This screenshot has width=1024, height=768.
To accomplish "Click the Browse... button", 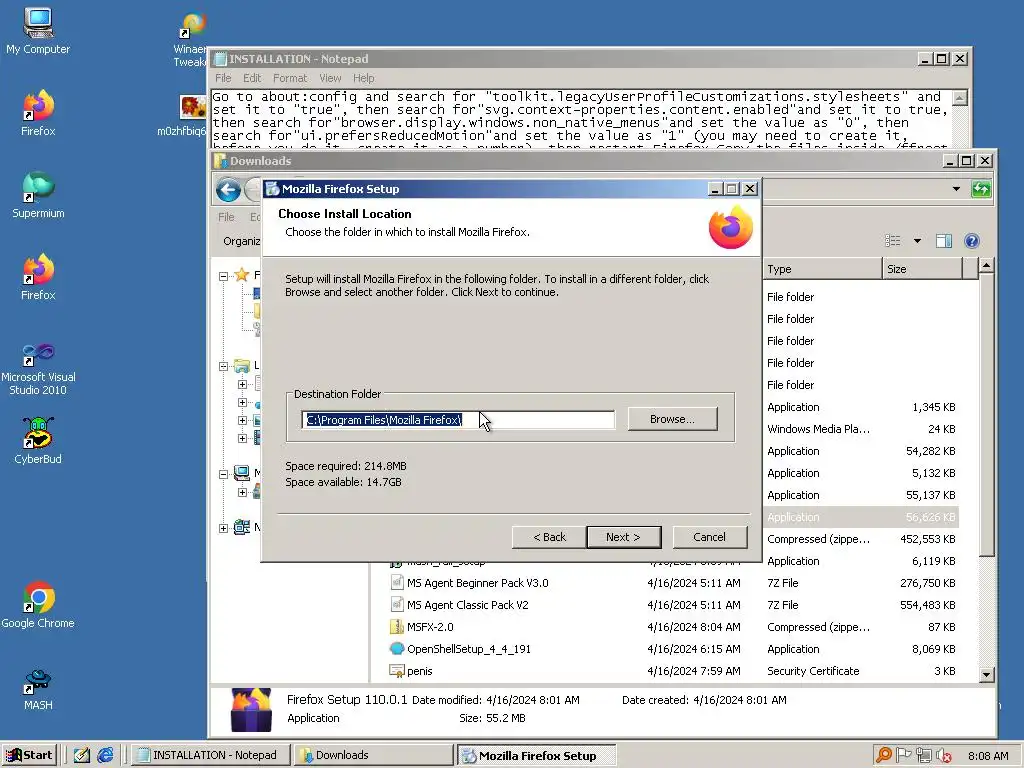I will tap(673, 419).
